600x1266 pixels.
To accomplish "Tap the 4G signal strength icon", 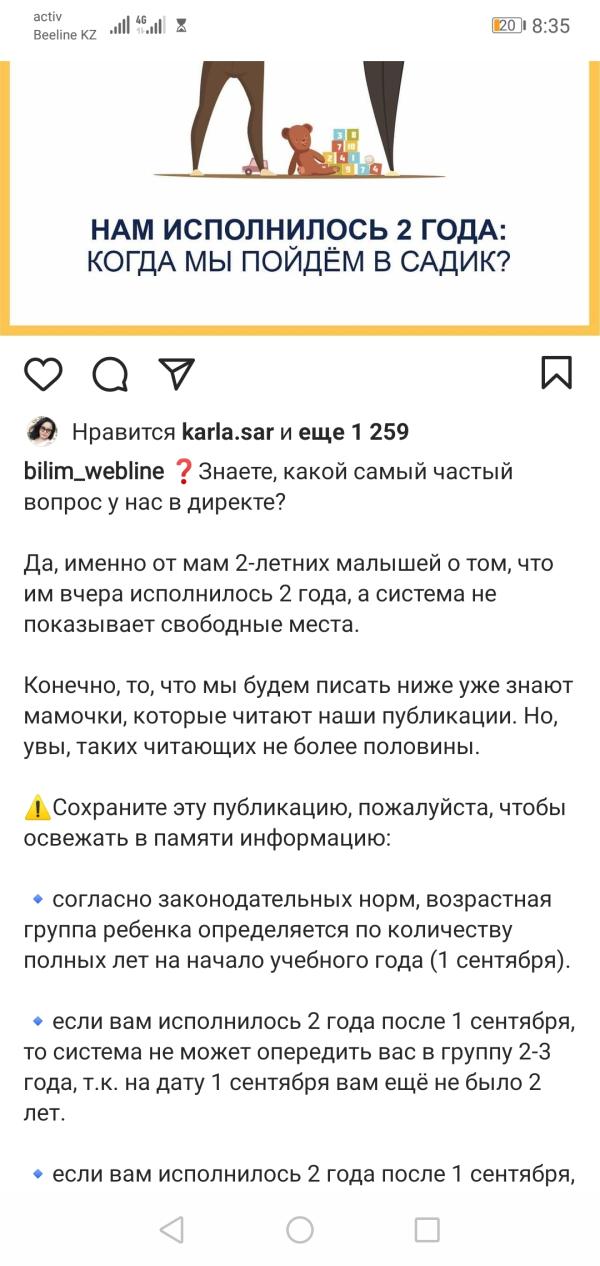I will coord(151,25).
